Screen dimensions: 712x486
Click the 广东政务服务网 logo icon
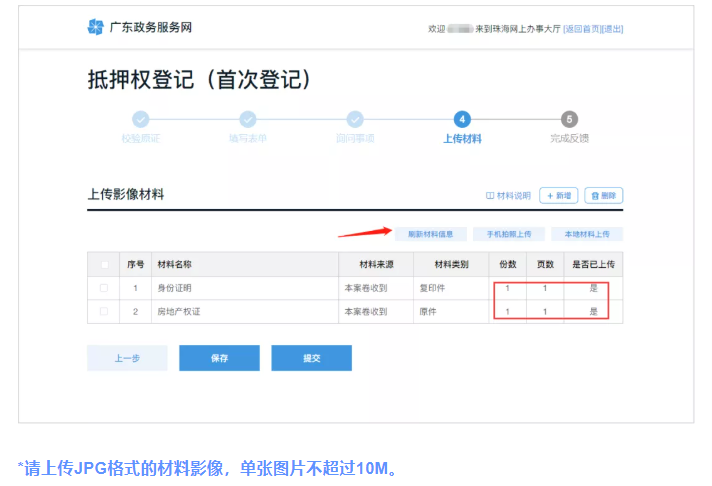pos(96,28)
